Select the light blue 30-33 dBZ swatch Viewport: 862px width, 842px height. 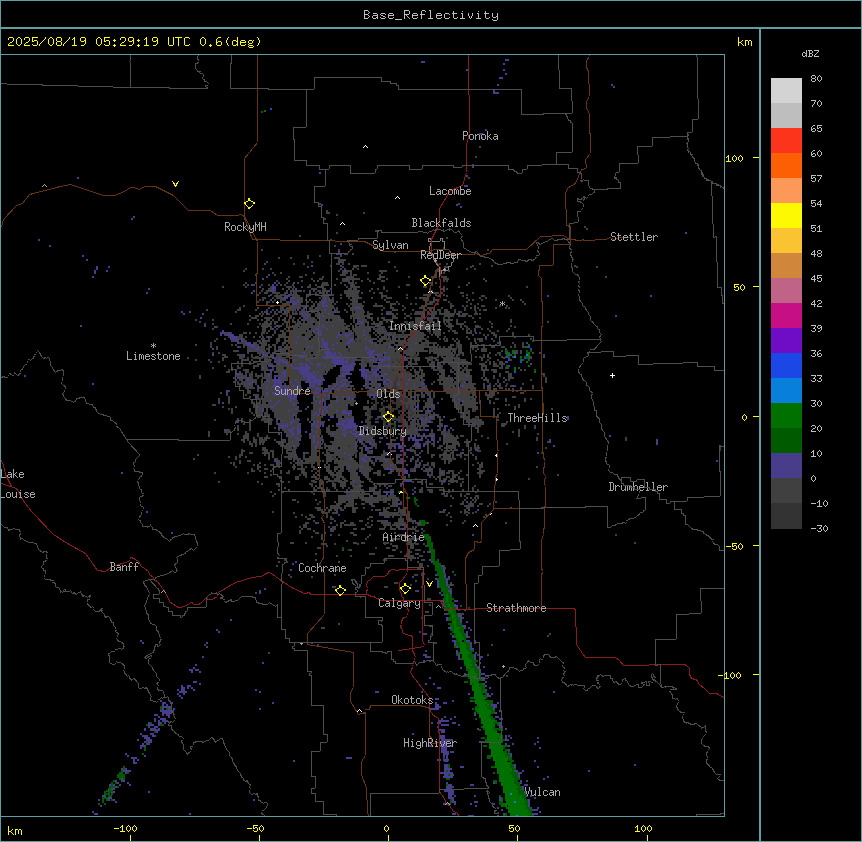(x=786, y=391)
